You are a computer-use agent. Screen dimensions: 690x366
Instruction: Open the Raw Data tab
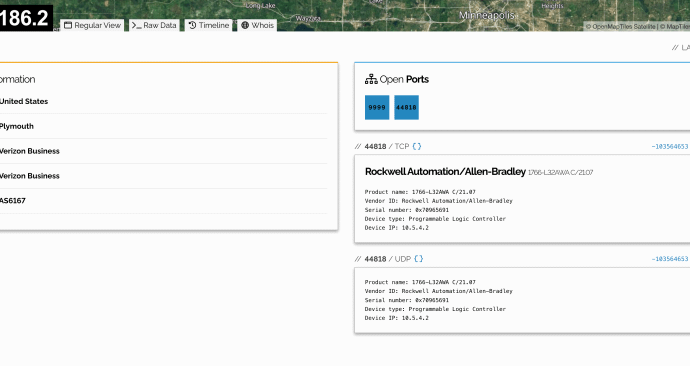(154, 26)
